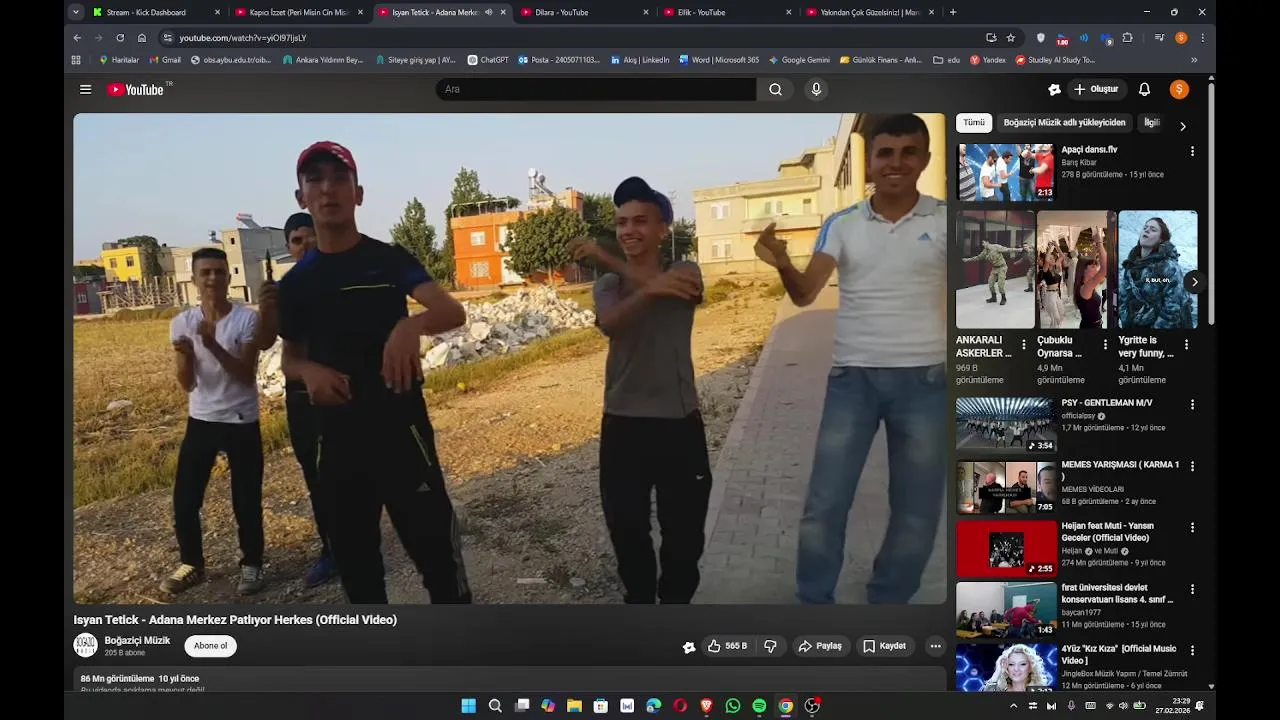Open YouTube guide hamburger menu
This screenshot has height=720, width=1280.
[x=85, y=89]
